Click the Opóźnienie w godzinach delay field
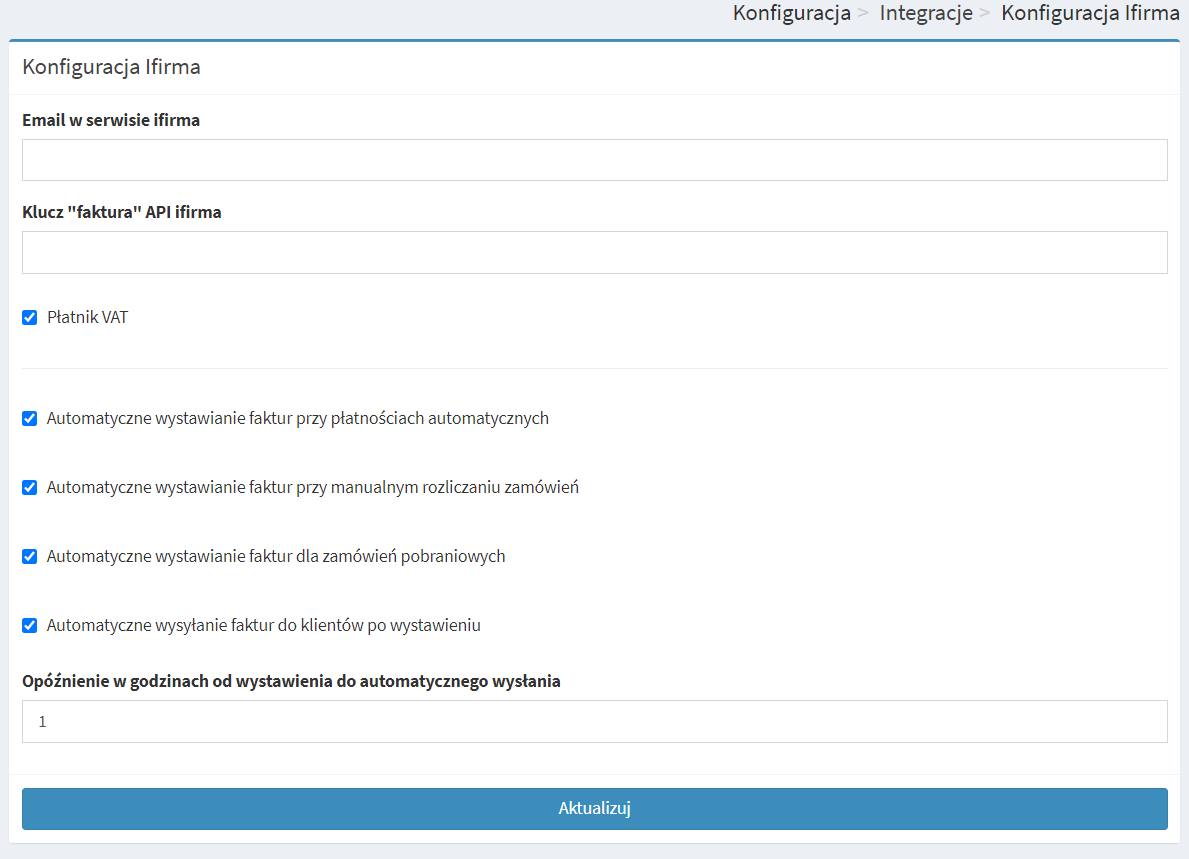Viewport: 1189px width, 859px height. pyautogui.click(x=594, y=721)
